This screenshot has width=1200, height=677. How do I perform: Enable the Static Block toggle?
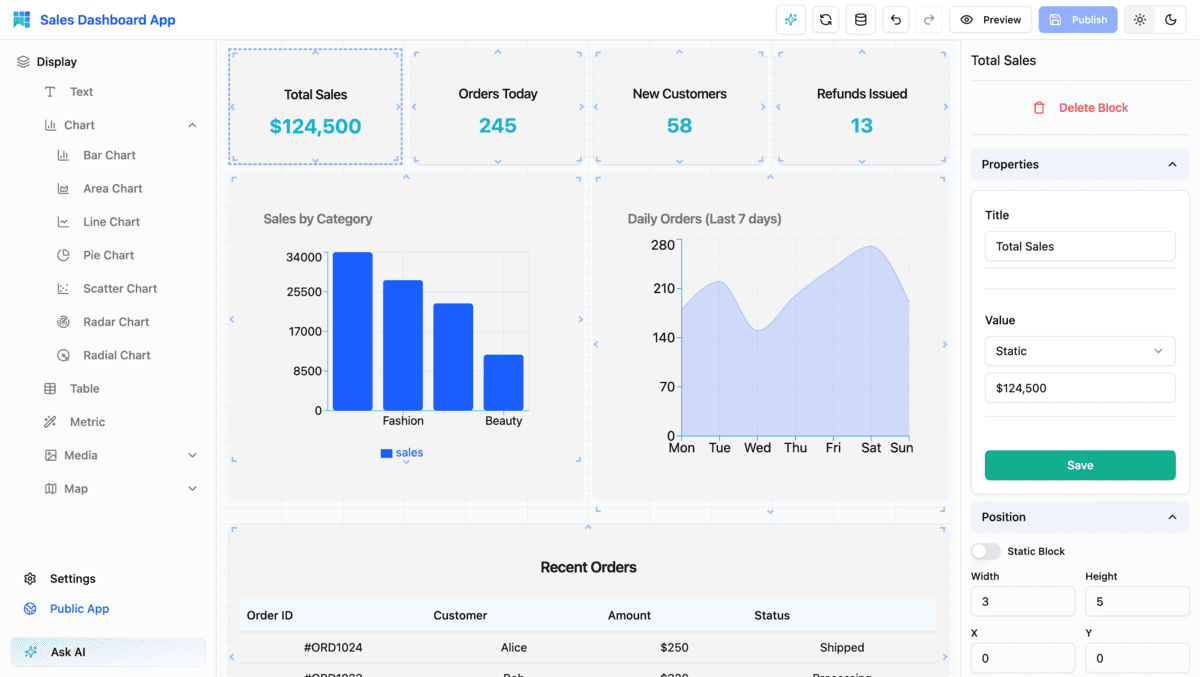click(x=986, y=550)
